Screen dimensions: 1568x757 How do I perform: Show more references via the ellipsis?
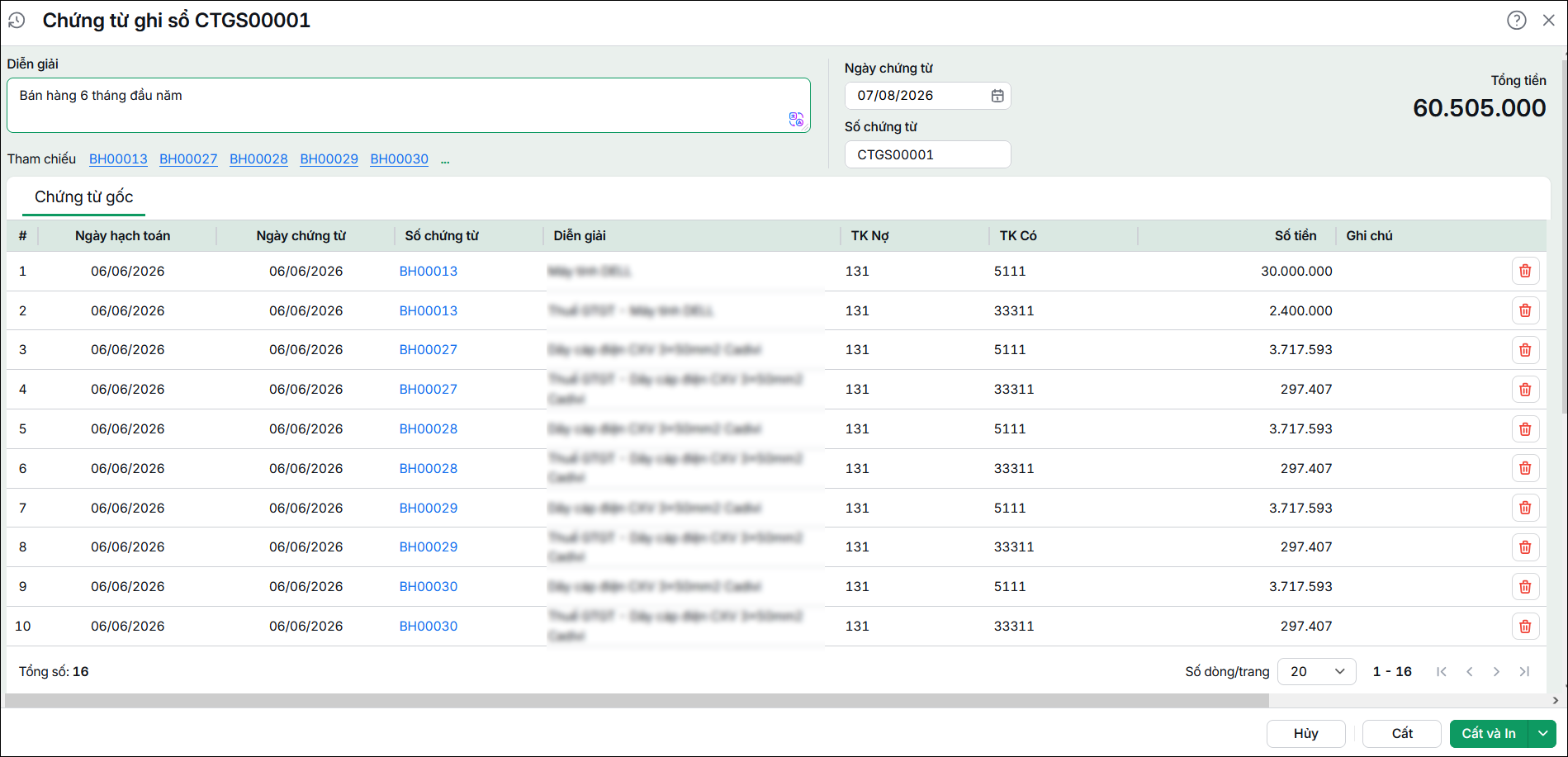coord(445,160)
